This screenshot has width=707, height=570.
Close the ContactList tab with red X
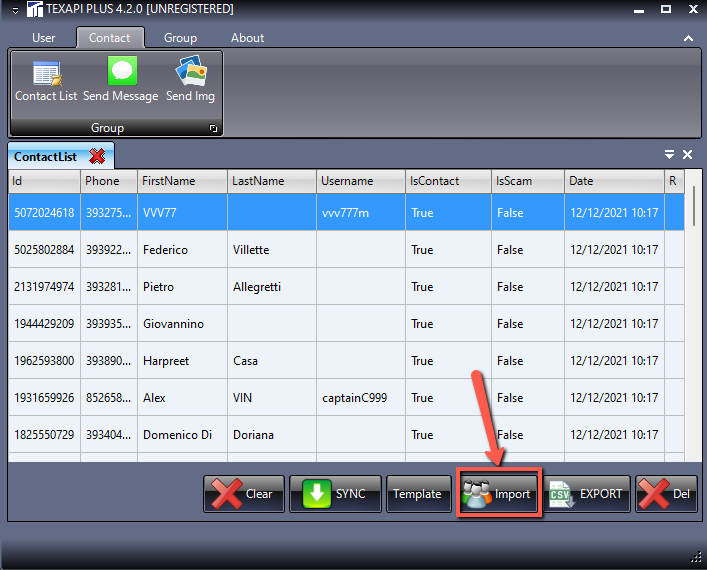97,156
